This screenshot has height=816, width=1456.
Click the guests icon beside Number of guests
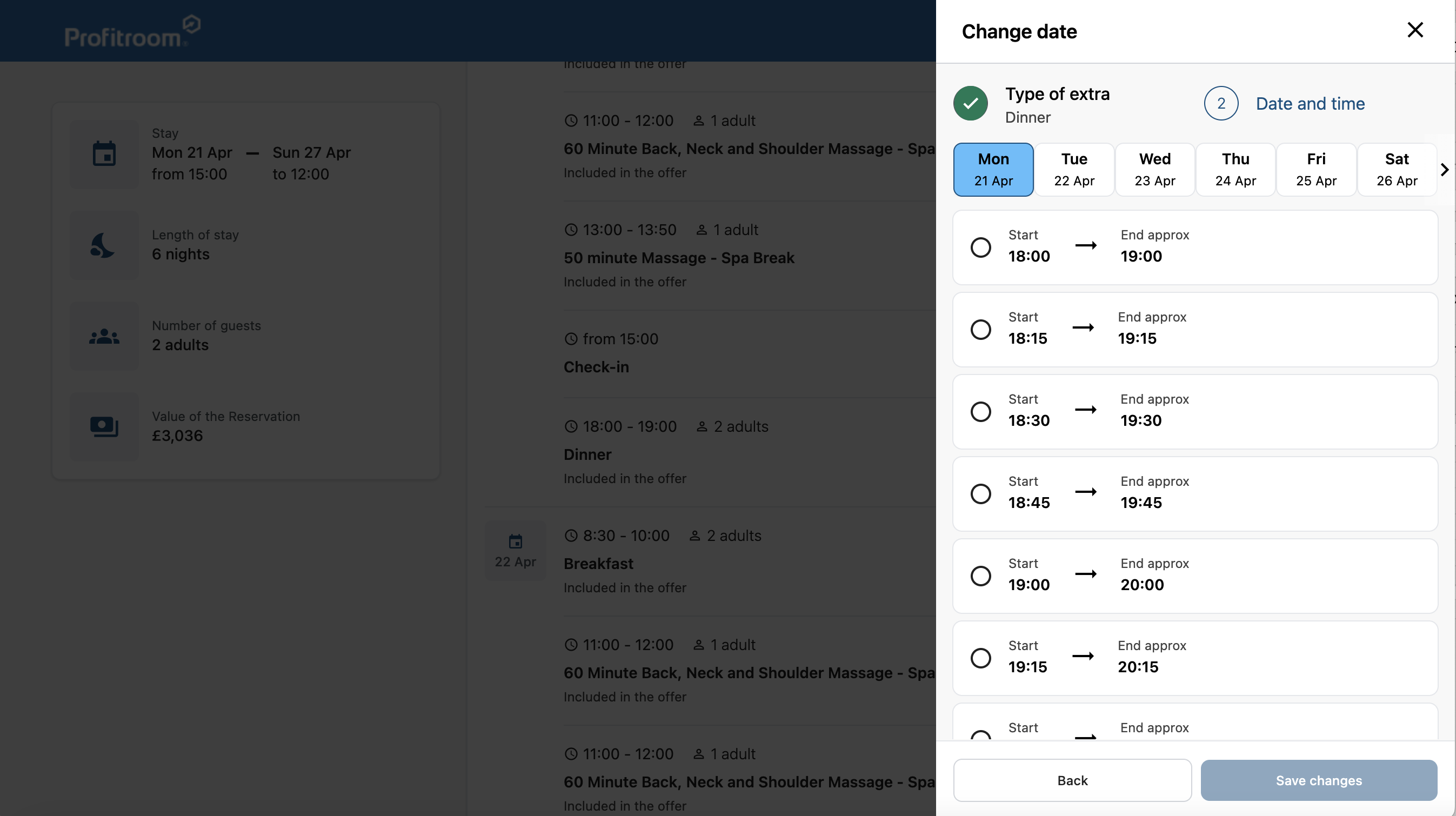click(x=103, y=336)
